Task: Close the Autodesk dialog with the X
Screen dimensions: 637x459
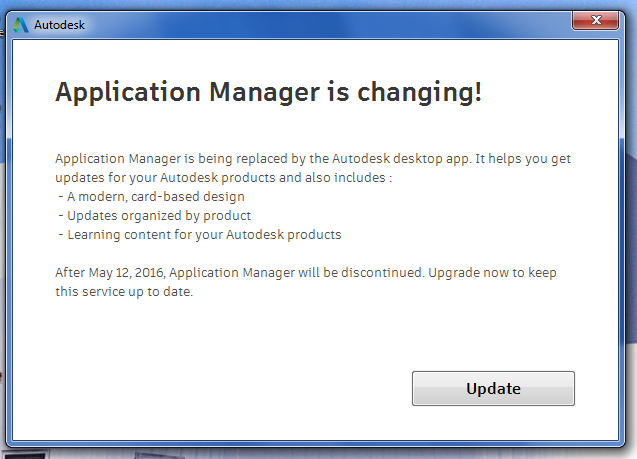Action: (x=596, y=20)
